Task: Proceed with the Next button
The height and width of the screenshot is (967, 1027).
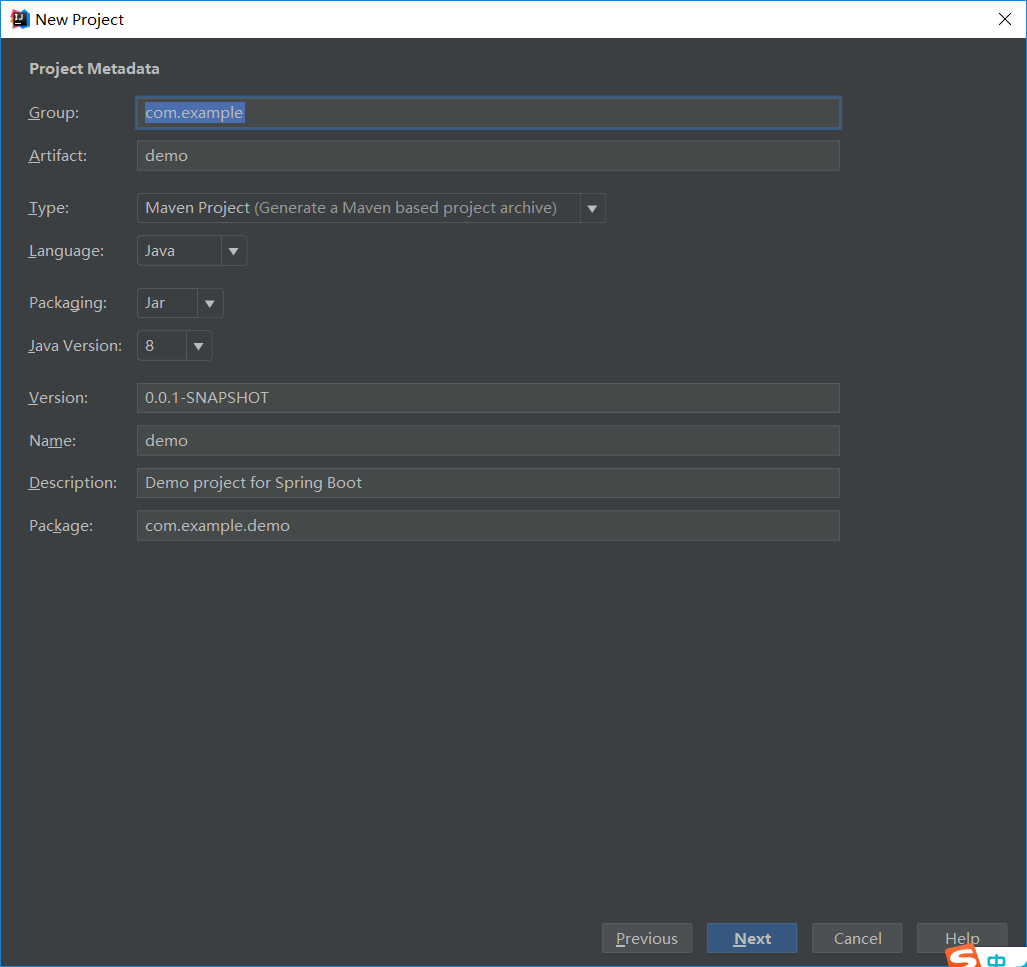Action: click(752, 938)
